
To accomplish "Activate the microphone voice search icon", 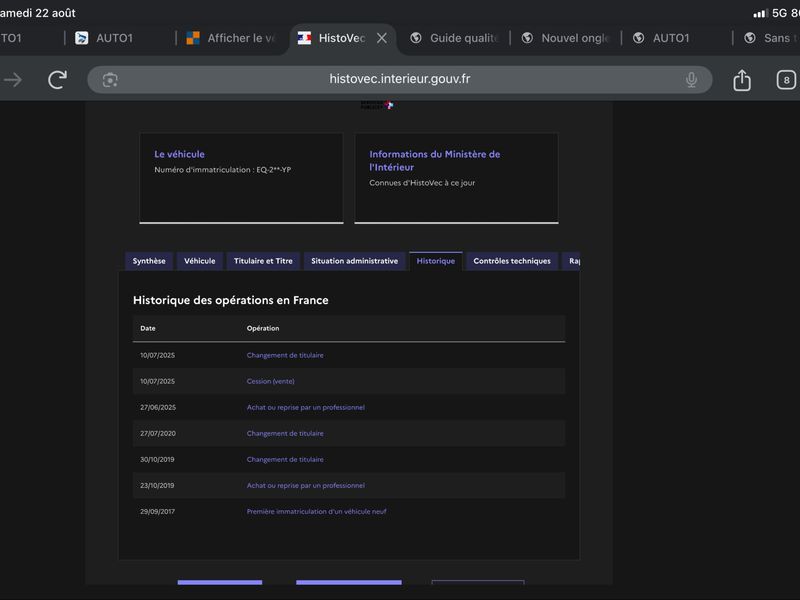I will (691, 80).
